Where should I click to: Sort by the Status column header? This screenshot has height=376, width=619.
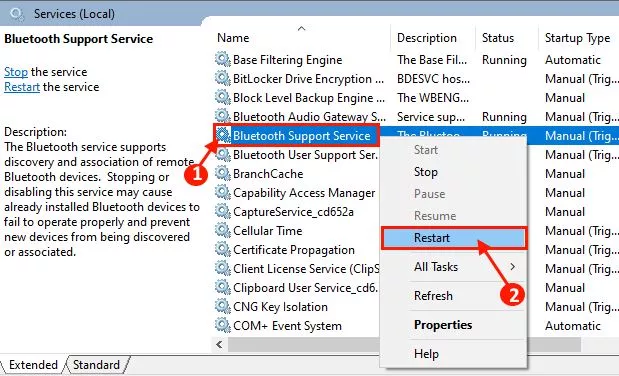pos(498,38)
